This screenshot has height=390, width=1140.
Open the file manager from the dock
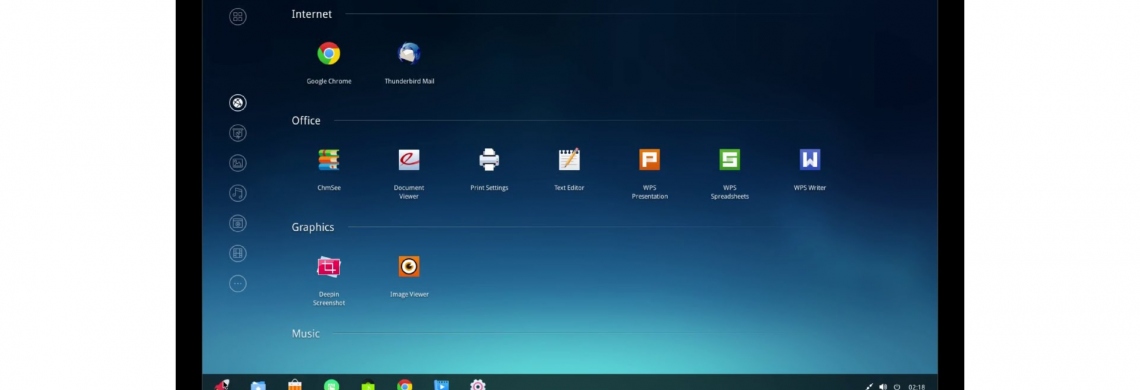pos(258,385)
